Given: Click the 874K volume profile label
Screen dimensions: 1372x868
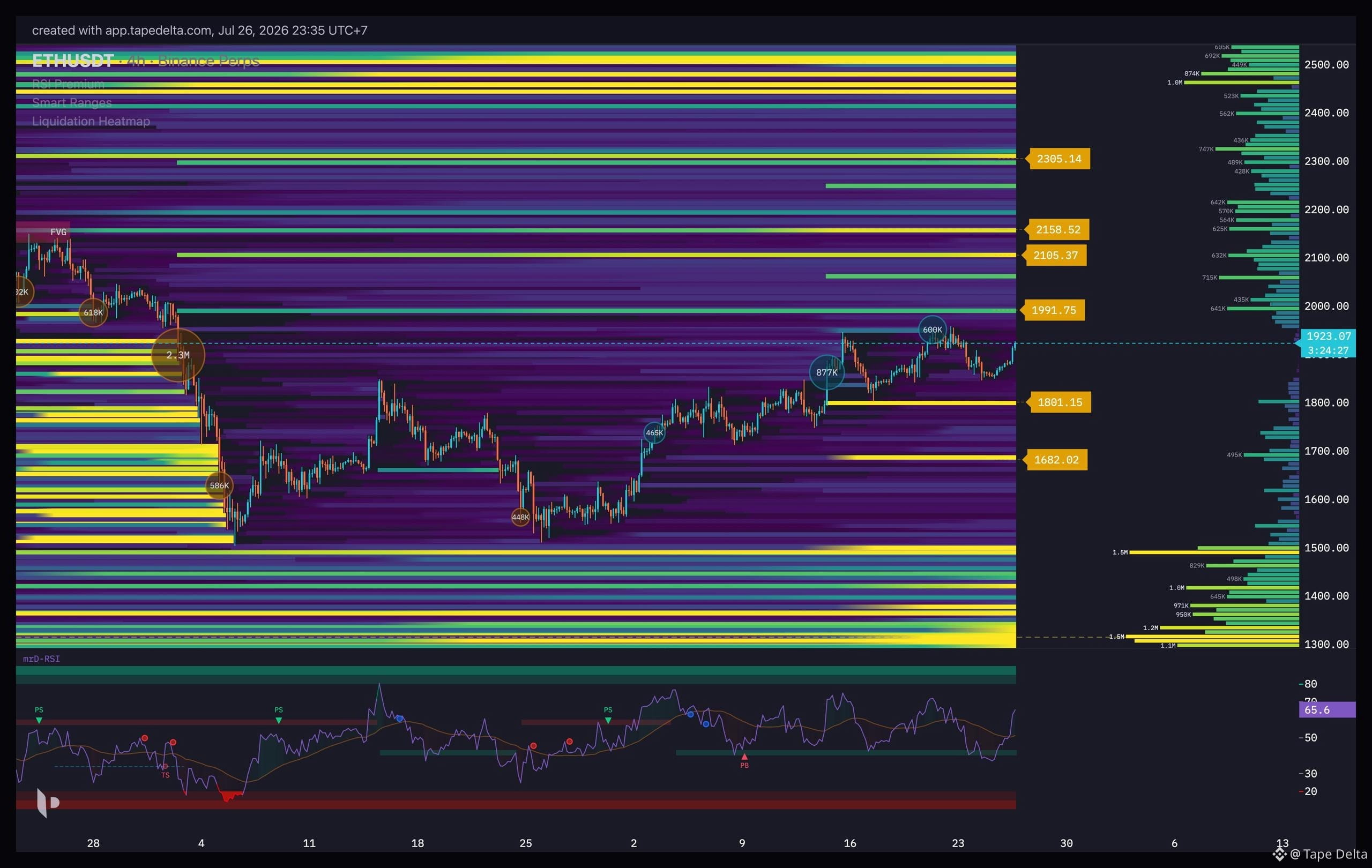Looking at the screenshot, I should pos(1191,73).
